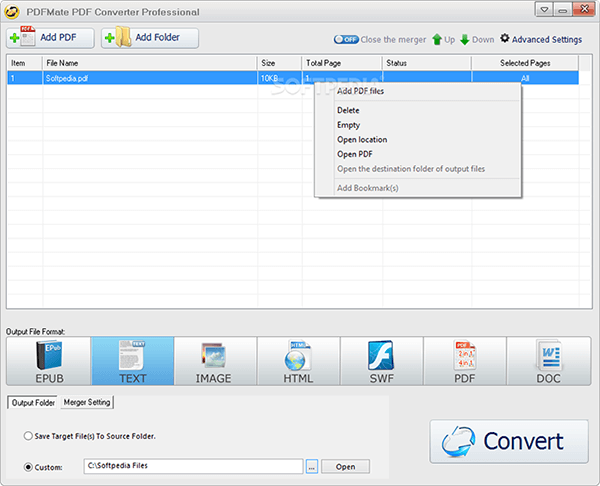Select PDF output format
600x486 pixels.
point(465,361)
